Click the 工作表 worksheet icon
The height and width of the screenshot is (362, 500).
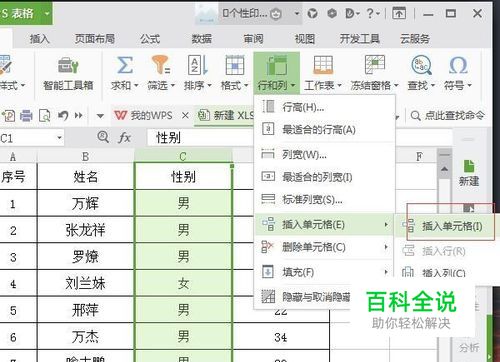pos(323,65)
